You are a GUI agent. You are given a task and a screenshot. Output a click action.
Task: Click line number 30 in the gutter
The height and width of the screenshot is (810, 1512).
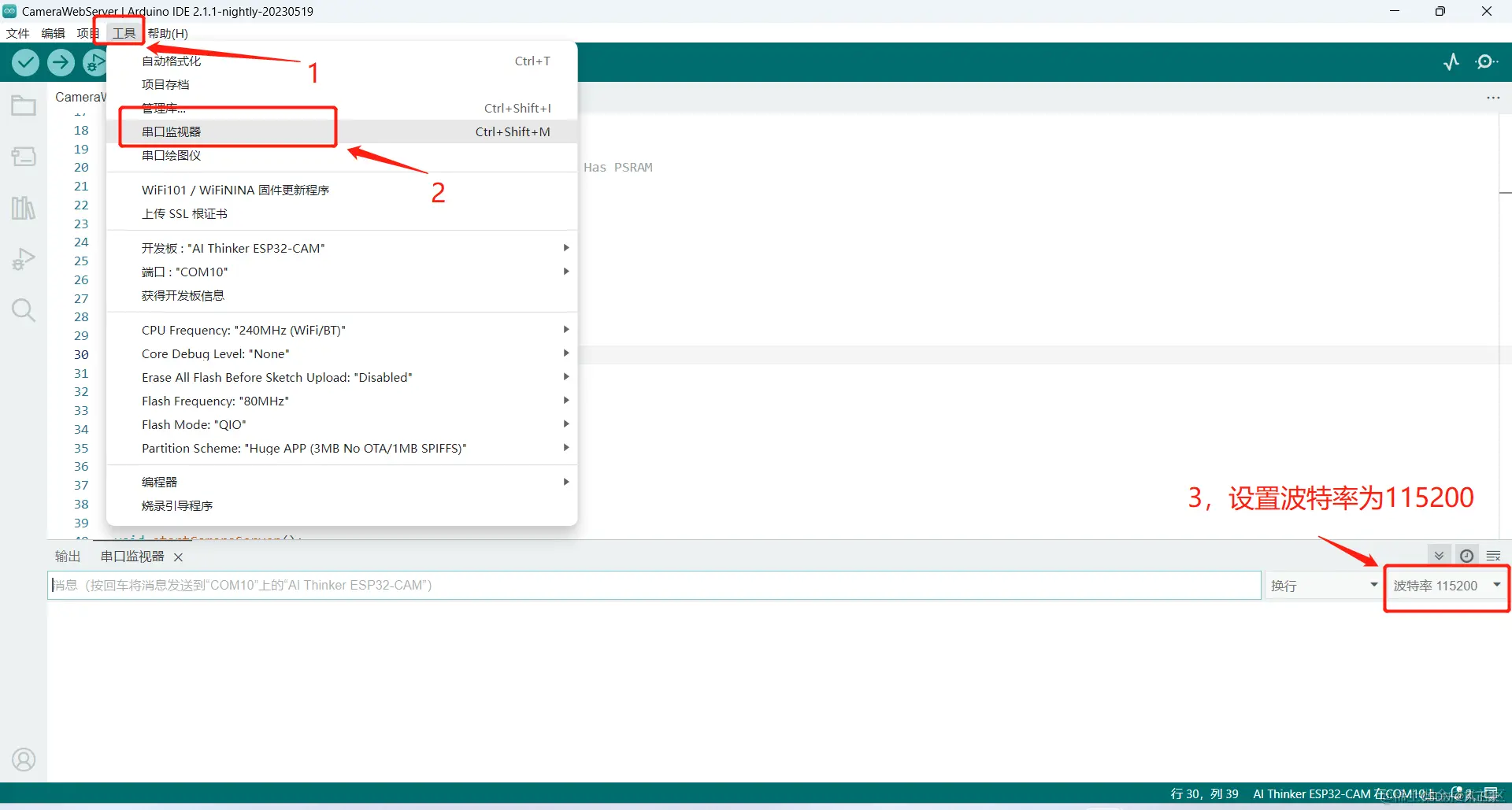coord(81,354)
